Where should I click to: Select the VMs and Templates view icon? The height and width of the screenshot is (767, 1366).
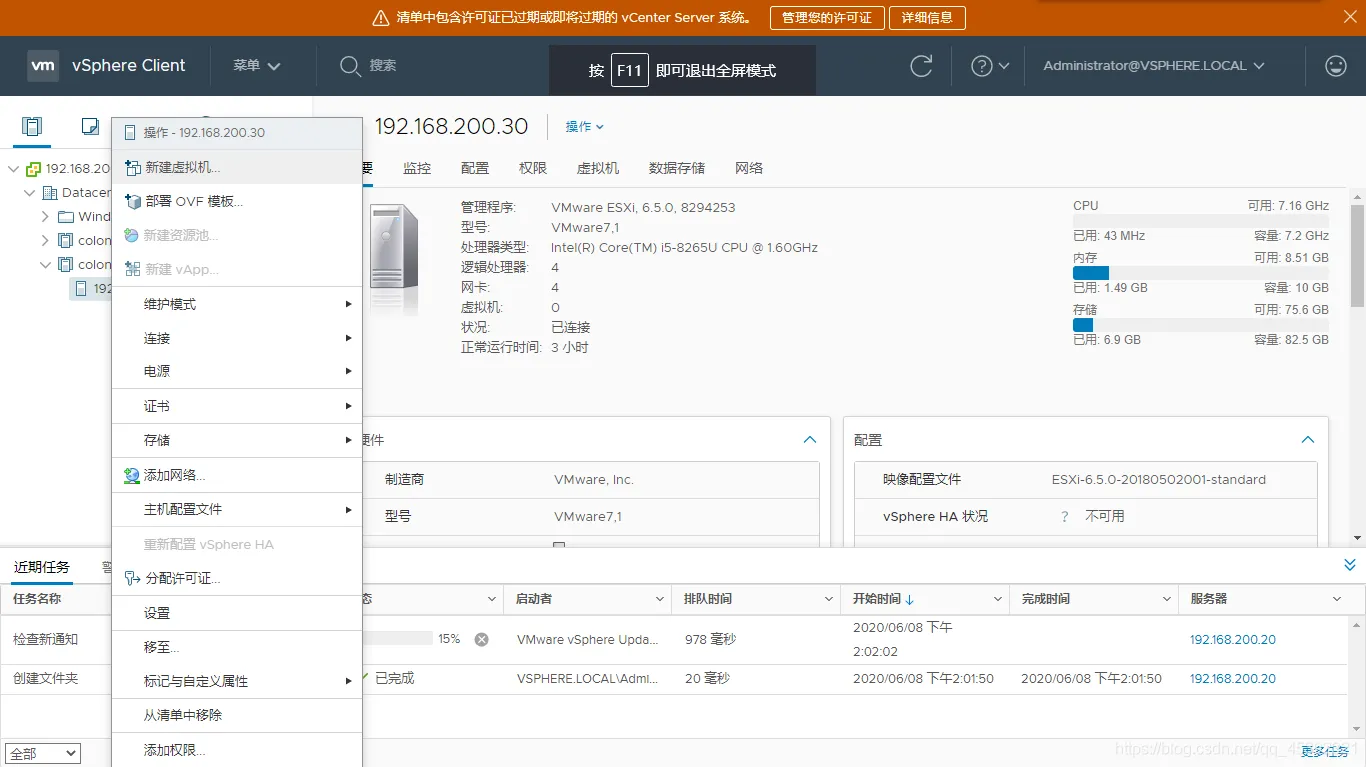(x=90, y=126)
